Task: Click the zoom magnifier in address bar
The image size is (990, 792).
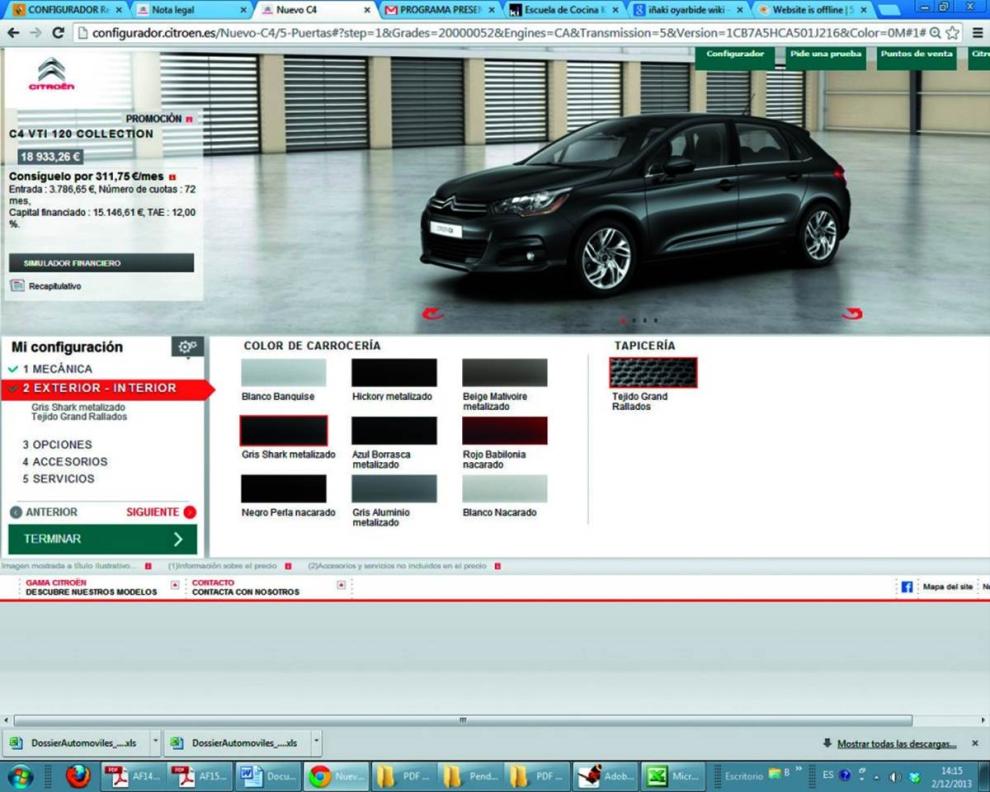Action: coord(936,33)
